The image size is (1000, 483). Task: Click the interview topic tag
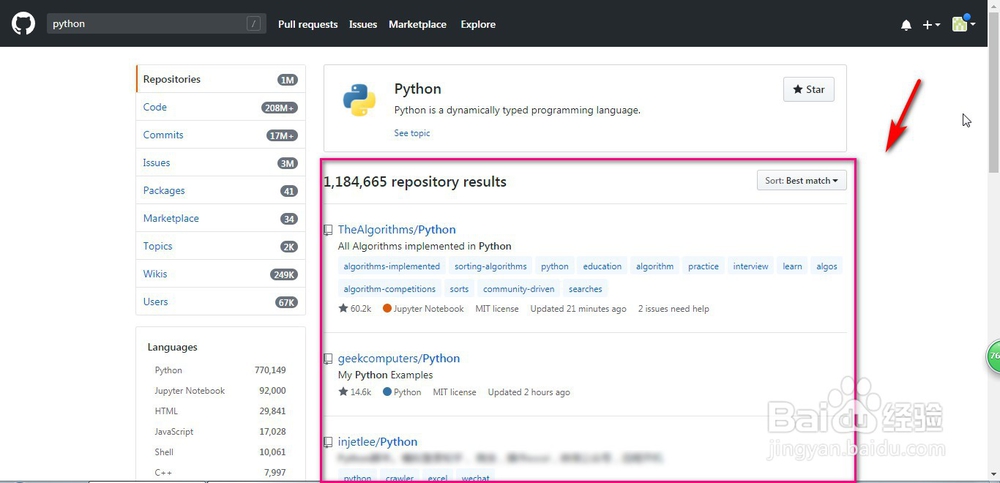(x=751, y=267)
